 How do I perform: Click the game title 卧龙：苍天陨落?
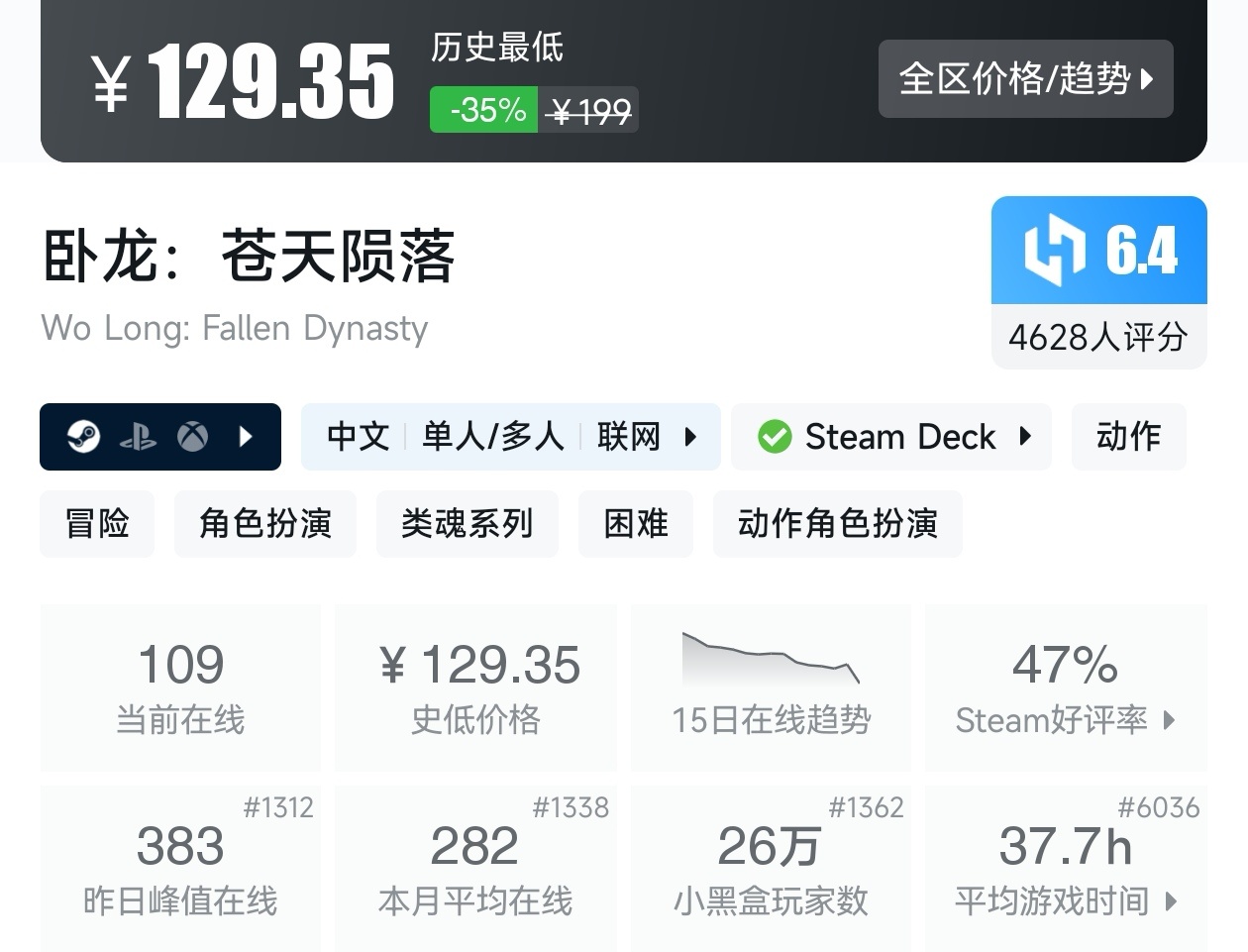coord(248,256)
